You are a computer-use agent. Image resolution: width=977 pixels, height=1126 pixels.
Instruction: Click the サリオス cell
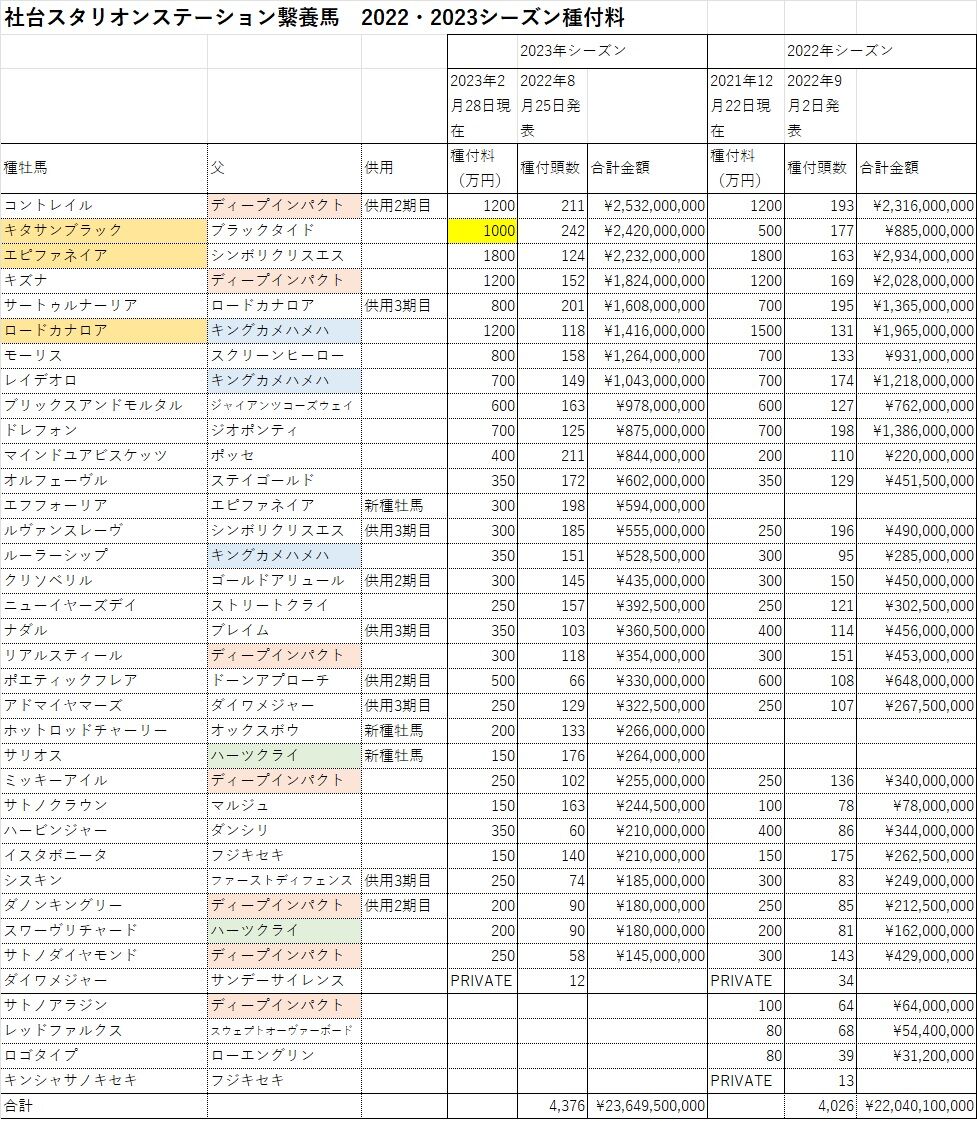click(104, 755)
